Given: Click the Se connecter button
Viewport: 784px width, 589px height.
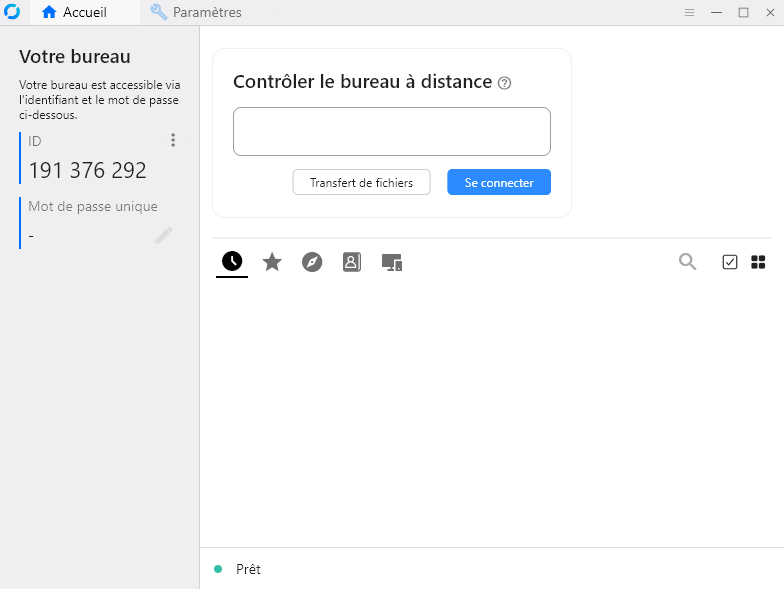Looking at the screenshot, I should 499,182.
